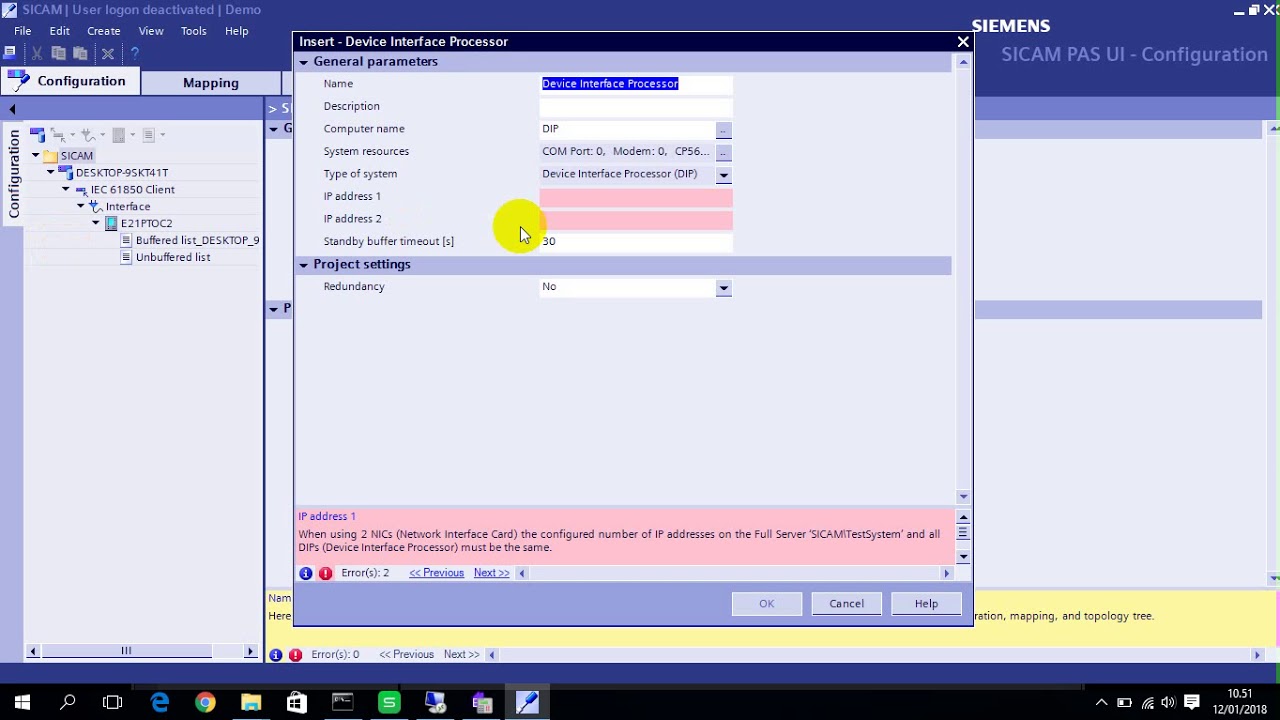
Task: Collapse the E21PTOC2 tree node
Action: click(x=96, y=223)
